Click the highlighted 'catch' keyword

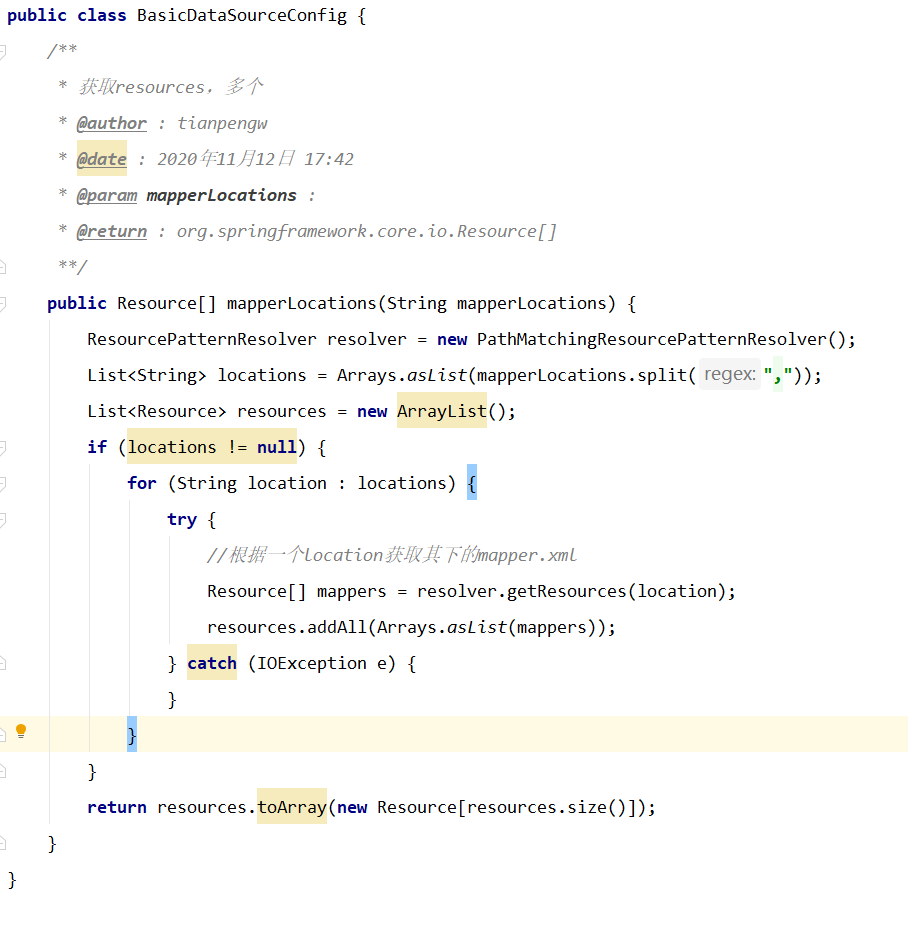(x=212, y=662)
